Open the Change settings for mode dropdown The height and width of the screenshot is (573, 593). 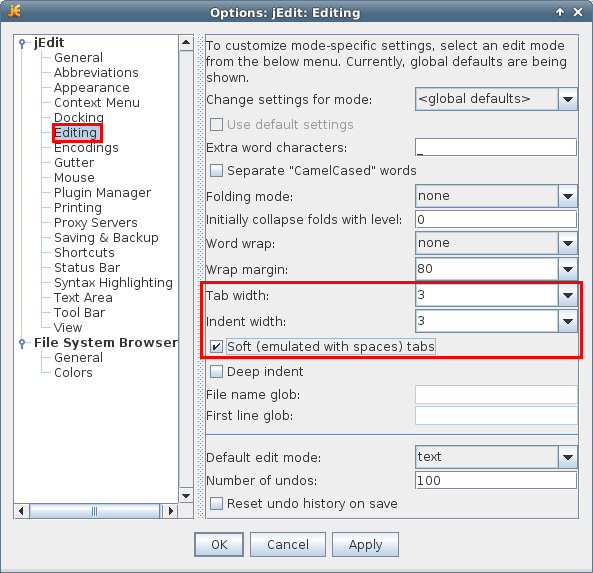(x=496, y=99)
